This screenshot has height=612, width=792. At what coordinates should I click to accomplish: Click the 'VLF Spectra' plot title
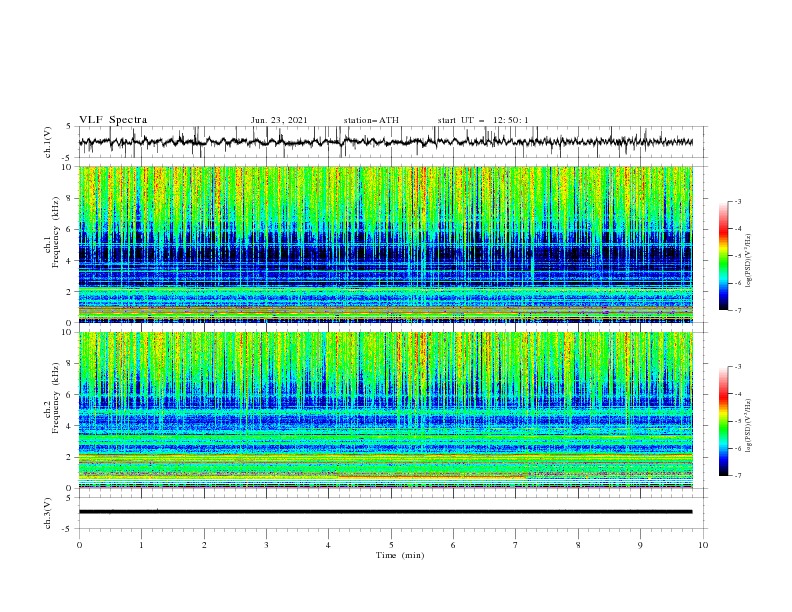113,120
